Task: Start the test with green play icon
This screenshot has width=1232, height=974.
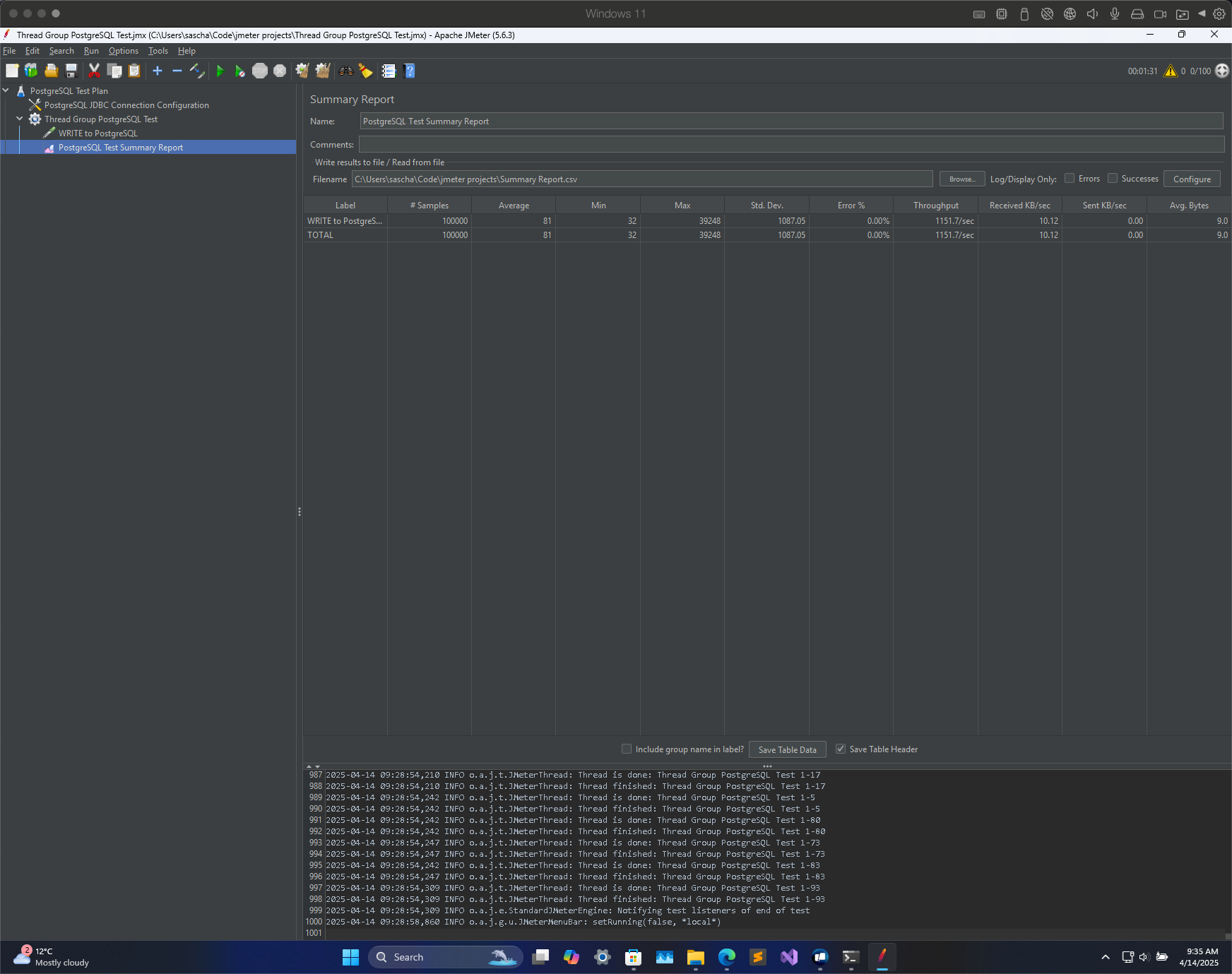Action: point(220,71)
